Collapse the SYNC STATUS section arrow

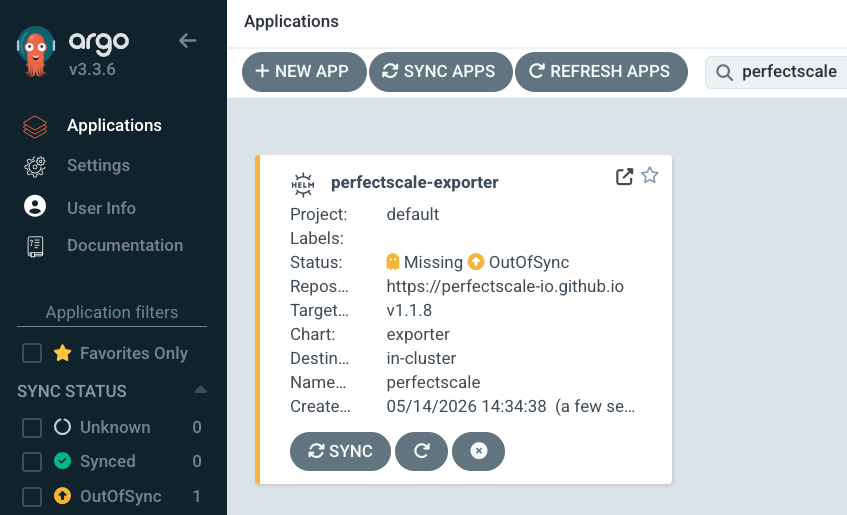(200, 390)
